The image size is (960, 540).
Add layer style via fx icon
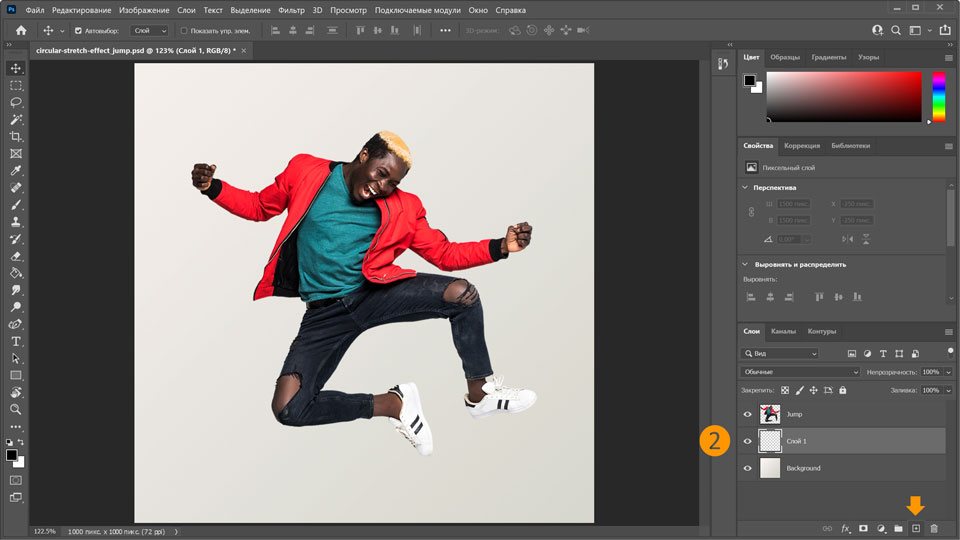click(x=845, y=528)
